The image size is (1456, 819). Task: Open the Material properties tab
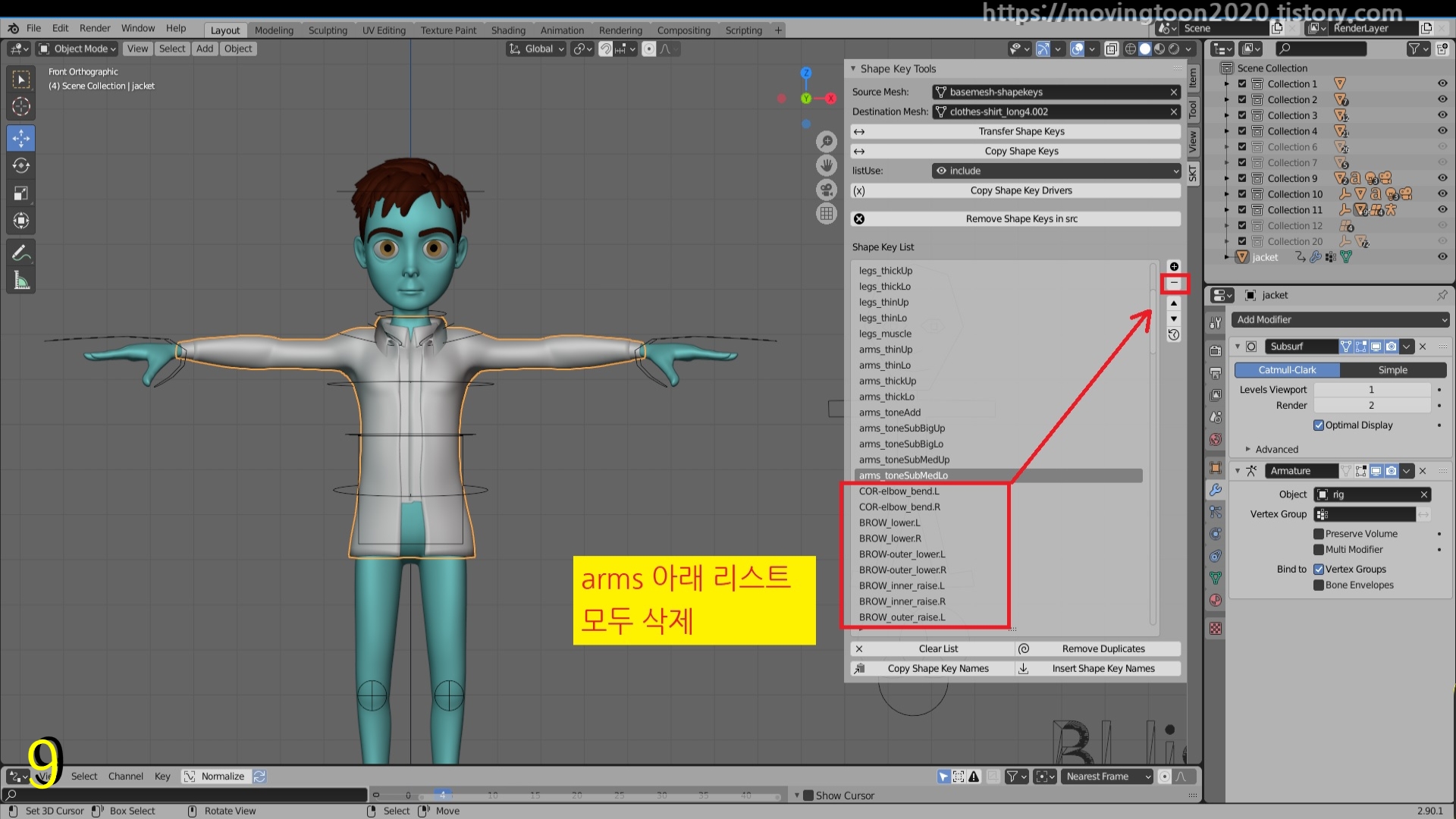[1216, 600]
